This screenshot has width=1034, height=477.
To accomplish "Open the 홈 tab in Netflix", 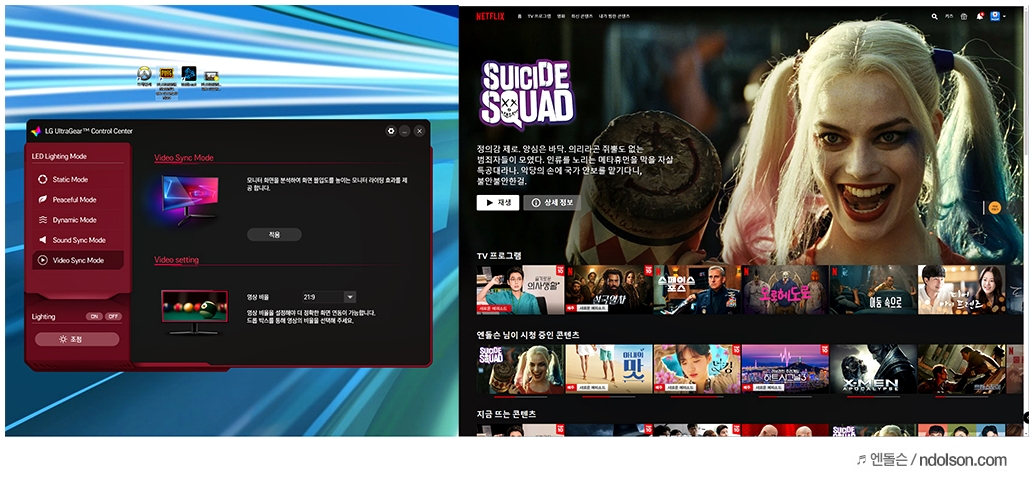I will (x=520, y=16).
